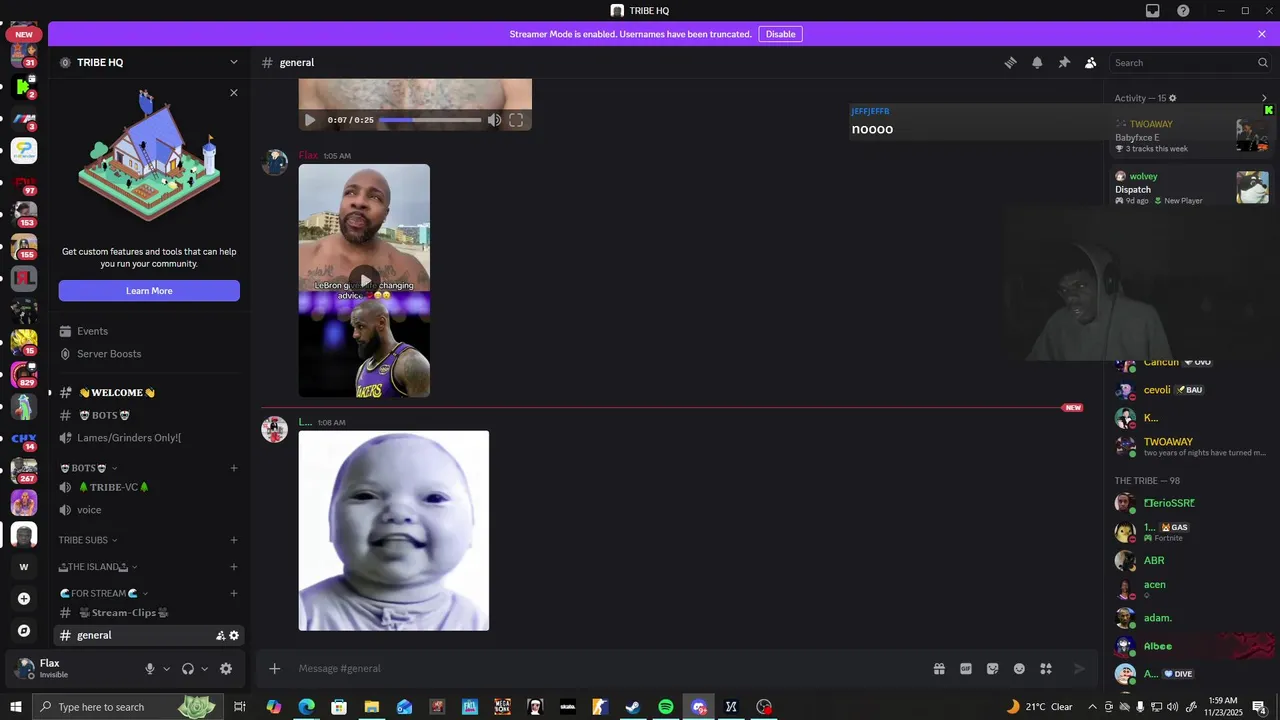Open Activity settings gear
Screen dimensions: 1280x720
1173,98
